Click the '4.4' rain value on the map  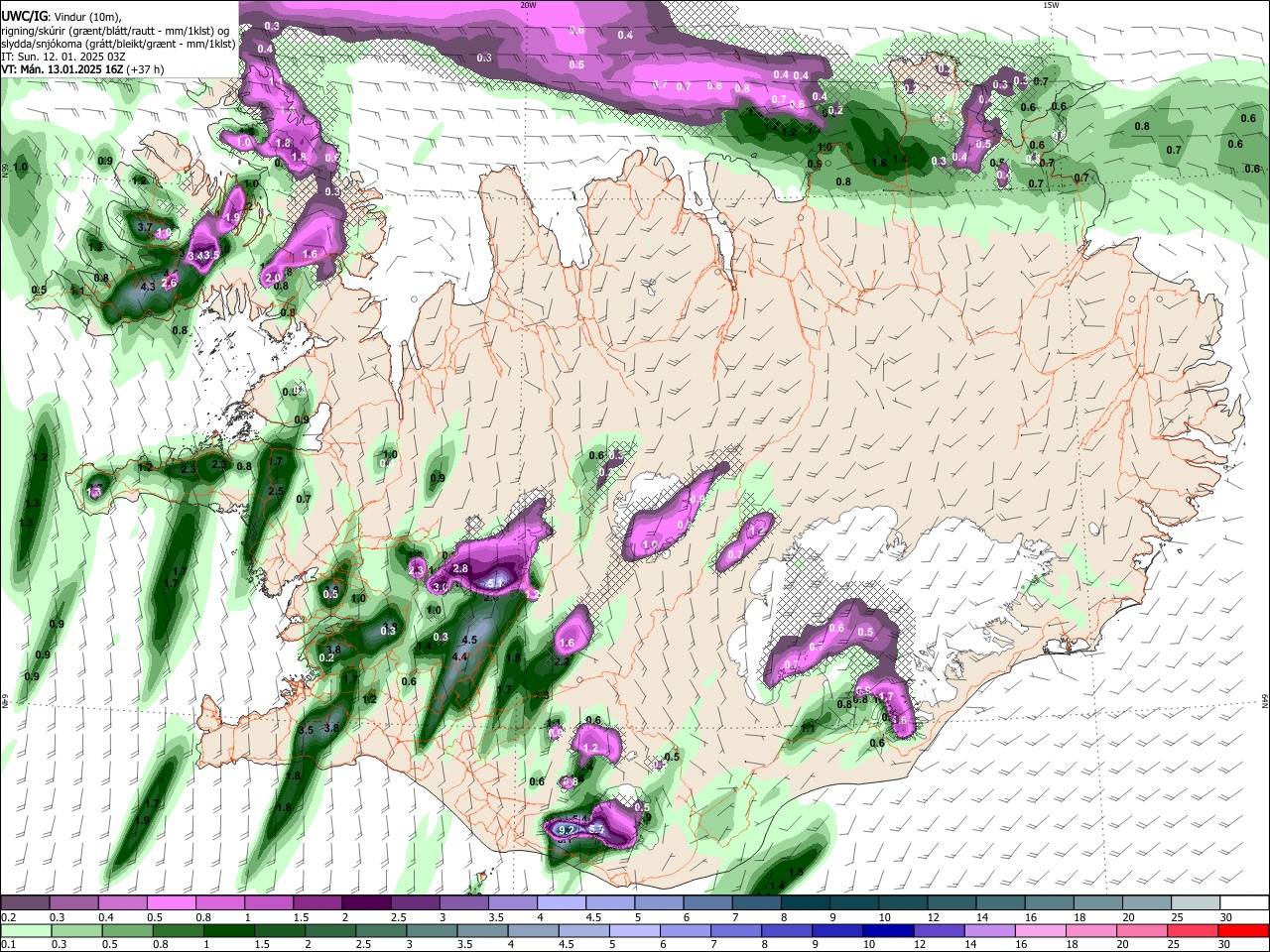pos(459,656)
